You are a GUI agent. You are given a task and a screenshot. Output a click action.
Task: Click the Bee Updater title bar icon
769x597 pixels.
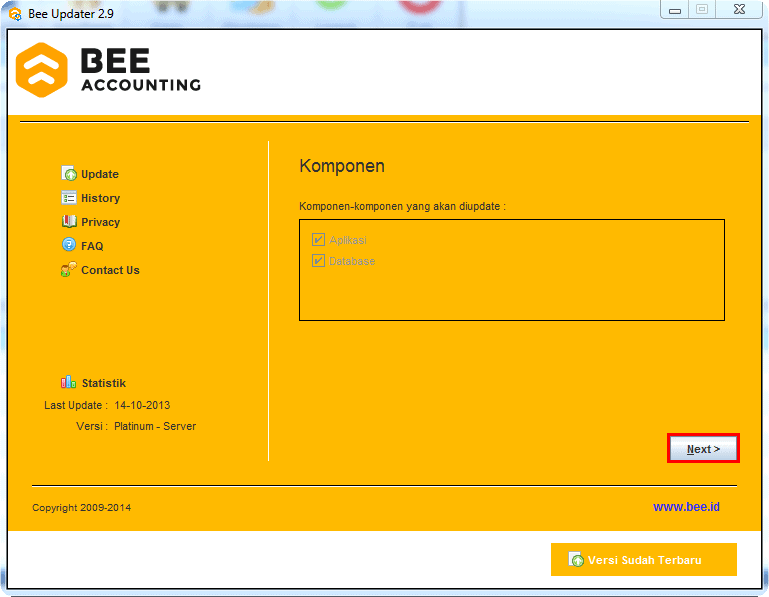pos(15,14)
